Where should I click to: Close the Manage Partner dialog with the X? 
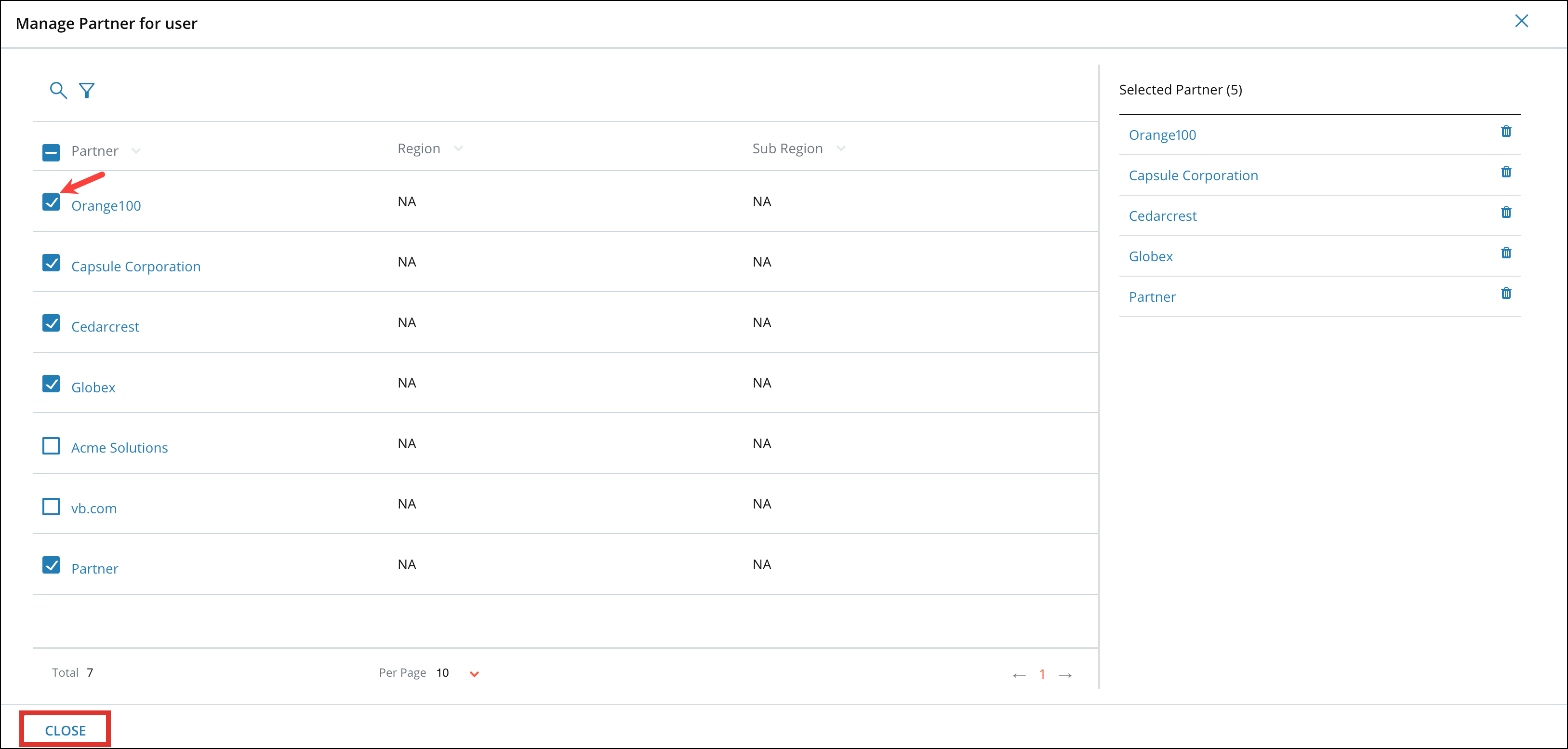pos(1521,21)
